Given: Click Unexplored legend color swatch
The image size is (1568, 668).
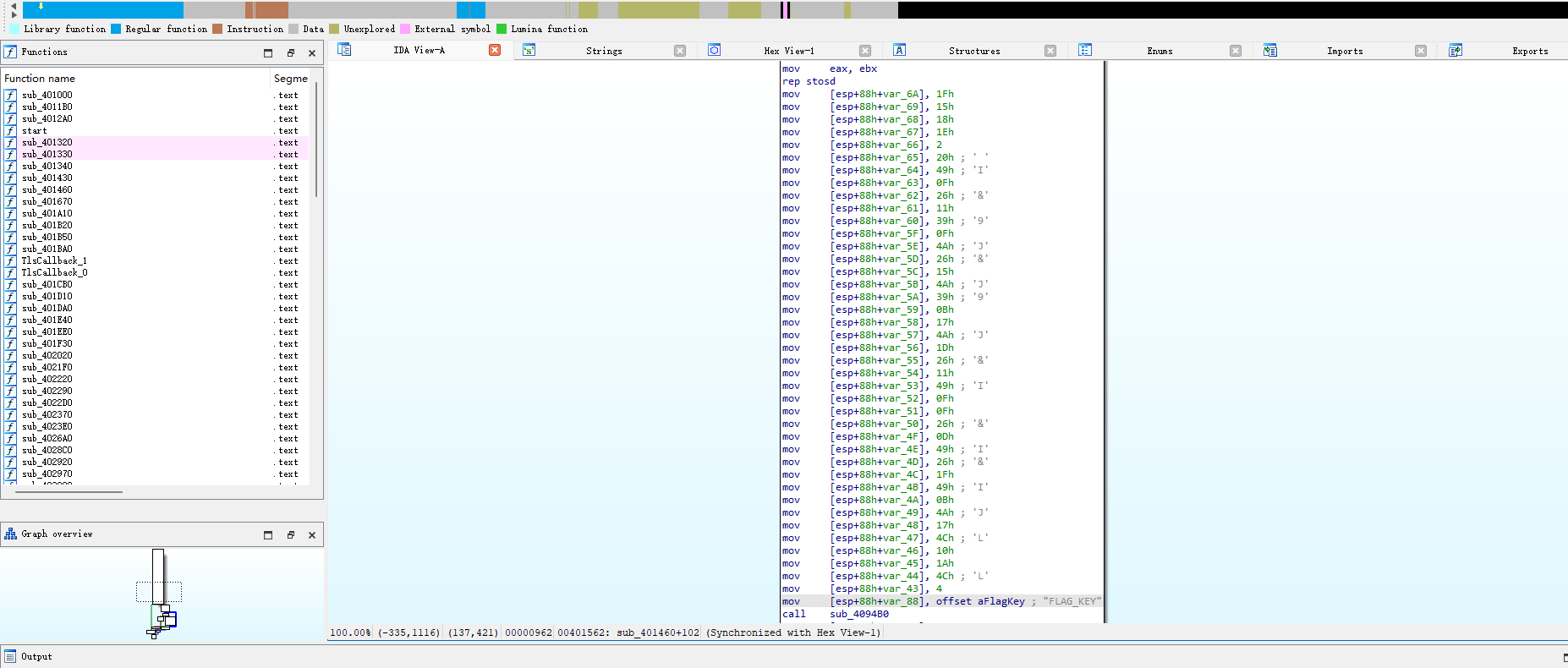Looking at the screenshot, I should [x=334, y=29].
